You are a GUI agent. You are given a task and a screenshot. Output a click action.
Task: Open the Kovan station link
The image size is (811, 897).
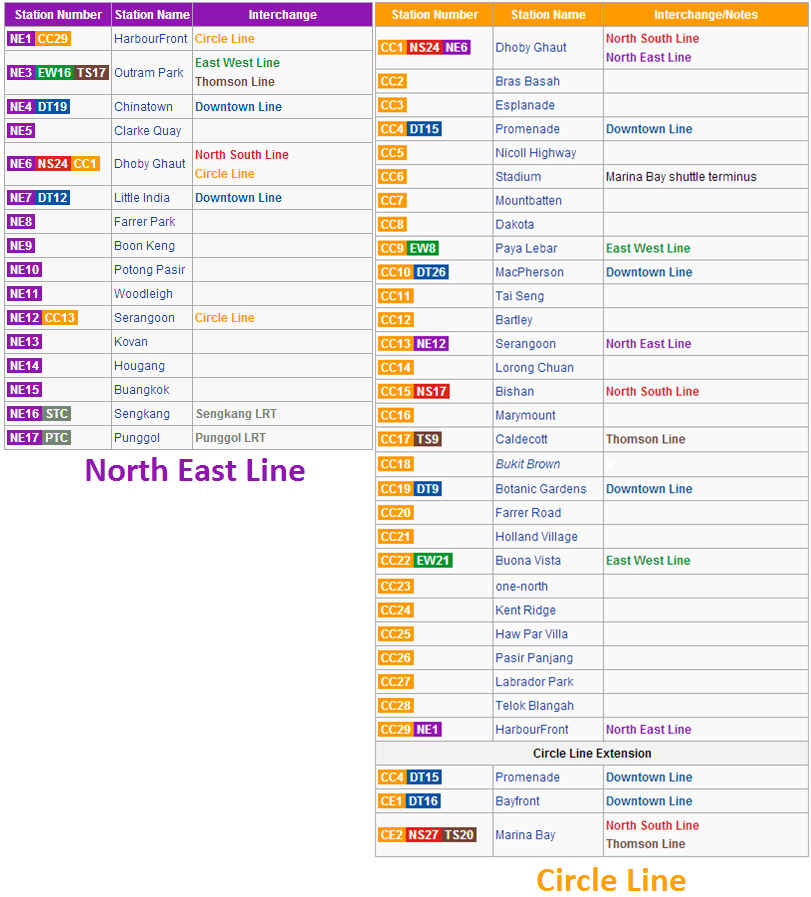point(131,342)
